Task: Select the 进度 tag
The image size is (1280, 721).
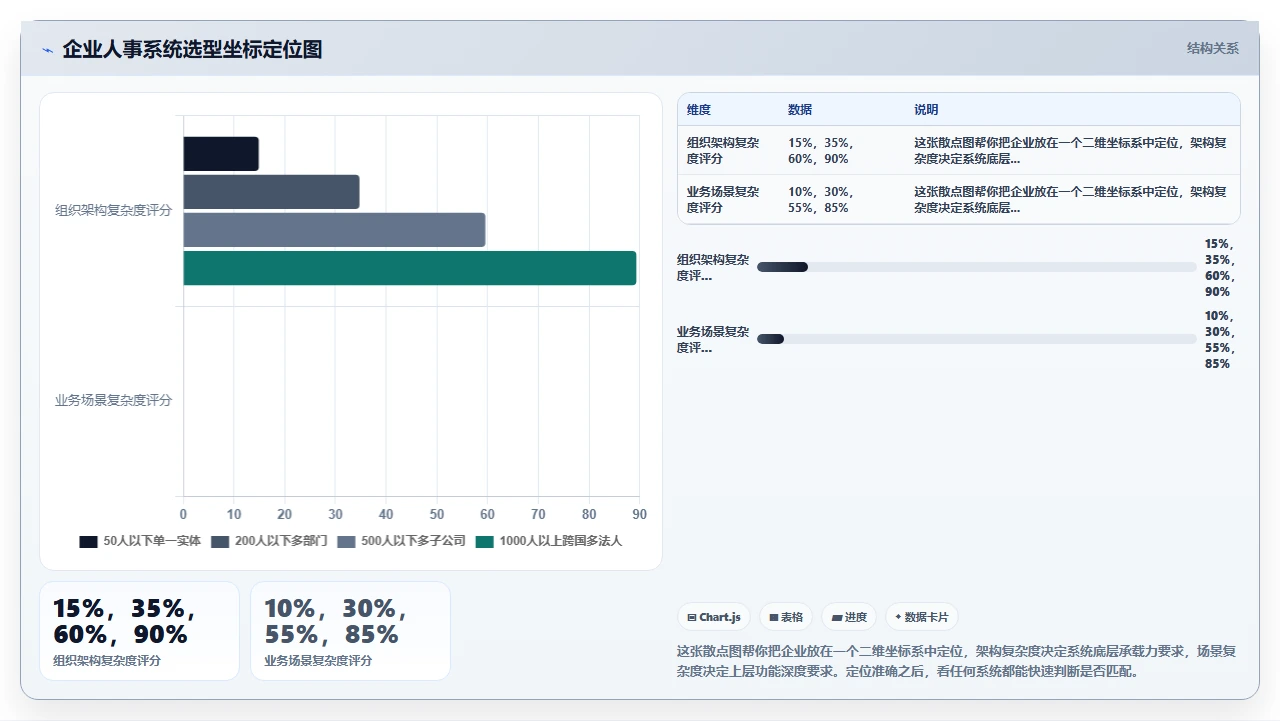Action: coord(850,617)
